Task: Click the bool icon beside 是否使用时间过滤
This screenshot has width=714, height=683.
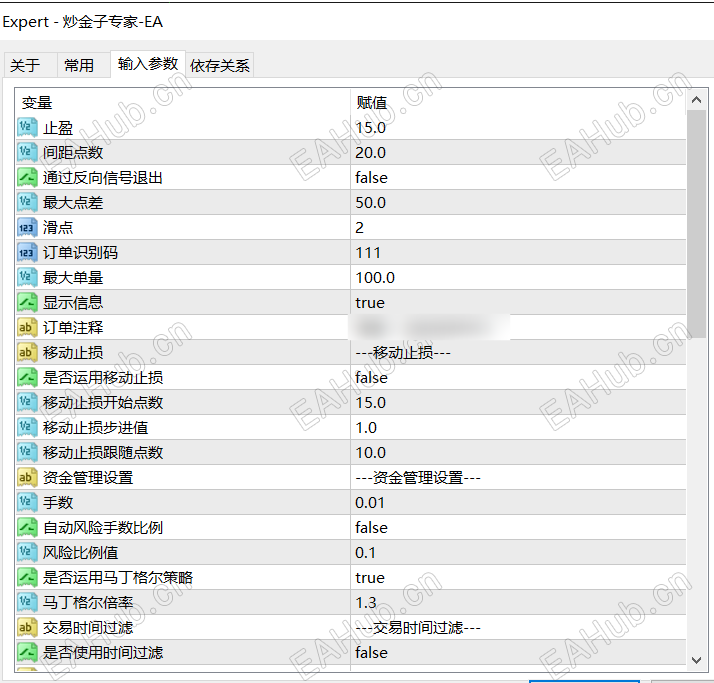Action: [27, 653]
